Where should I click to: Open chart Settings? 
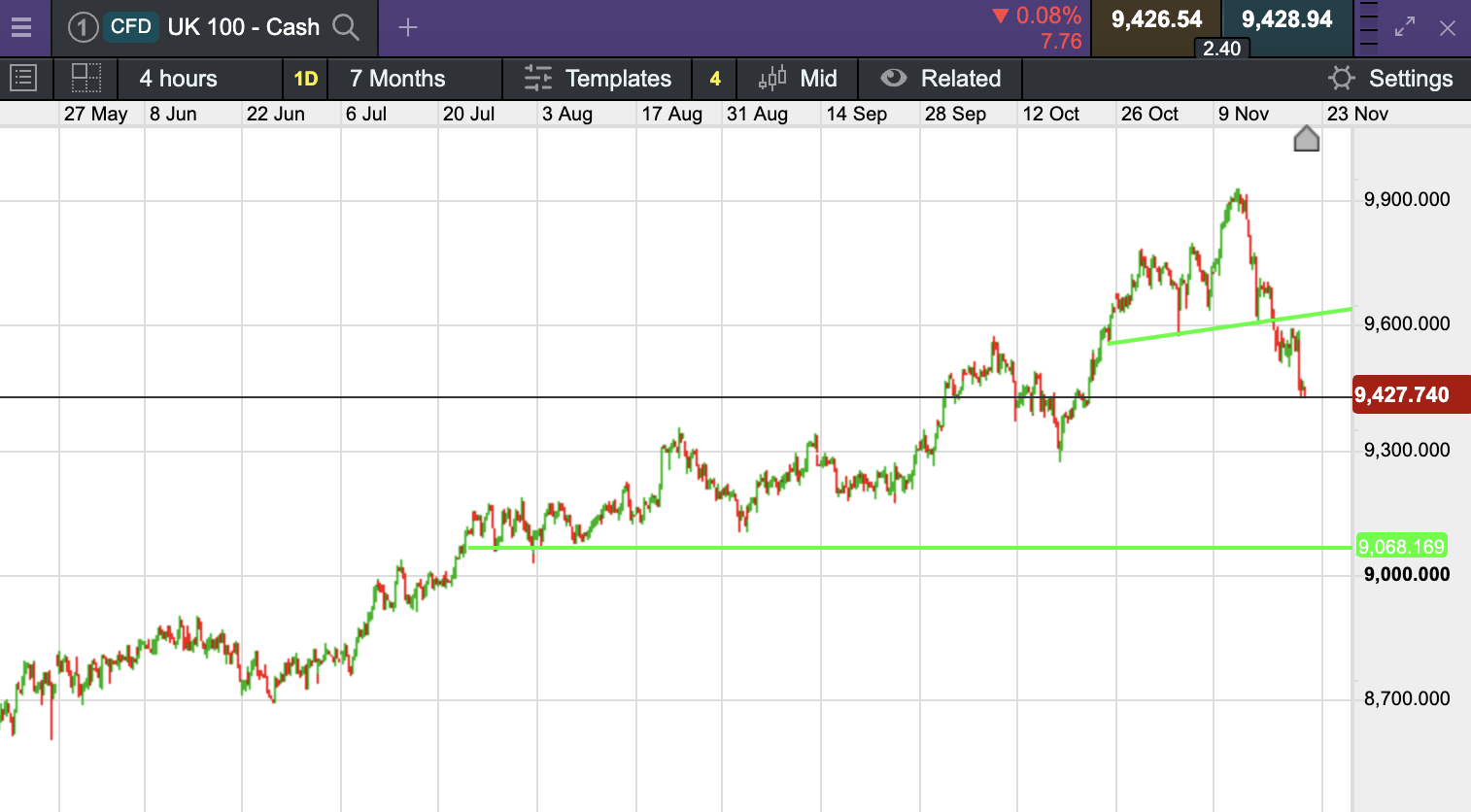pyautogui.click(x=1390, y=79)
